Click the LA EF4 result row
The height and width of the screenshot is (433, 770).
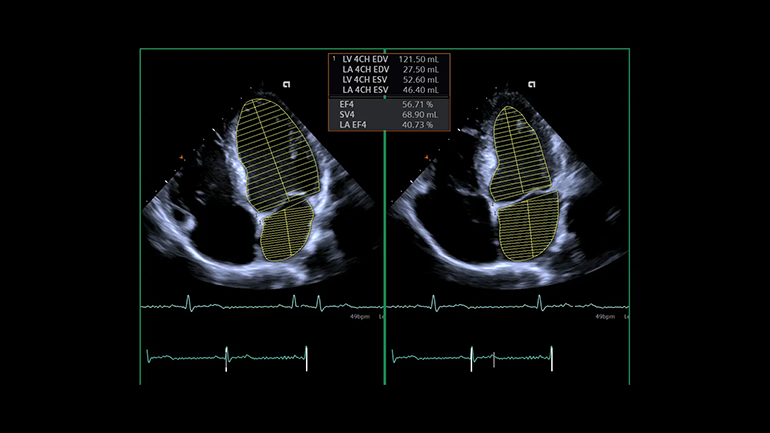[389, 125]
